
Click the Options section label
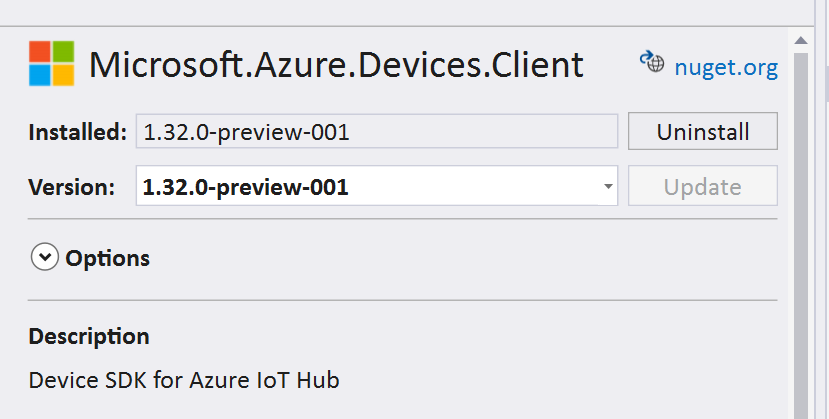pos(107,258)
